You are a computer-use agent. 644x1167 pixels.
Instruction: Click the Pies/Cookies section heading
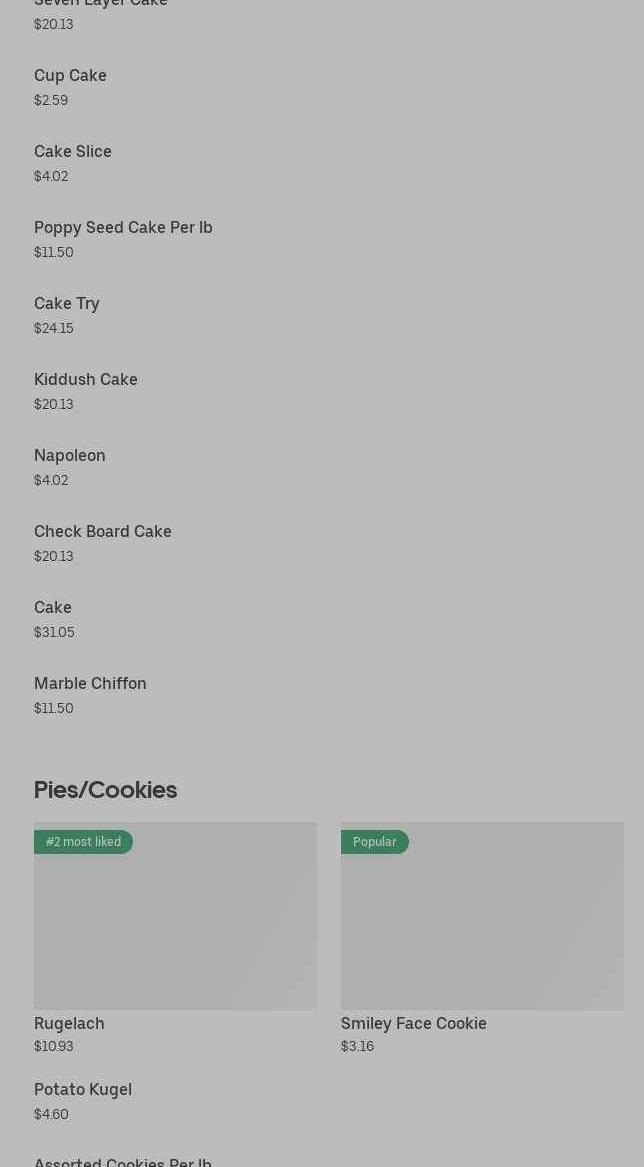pos(105,790)
